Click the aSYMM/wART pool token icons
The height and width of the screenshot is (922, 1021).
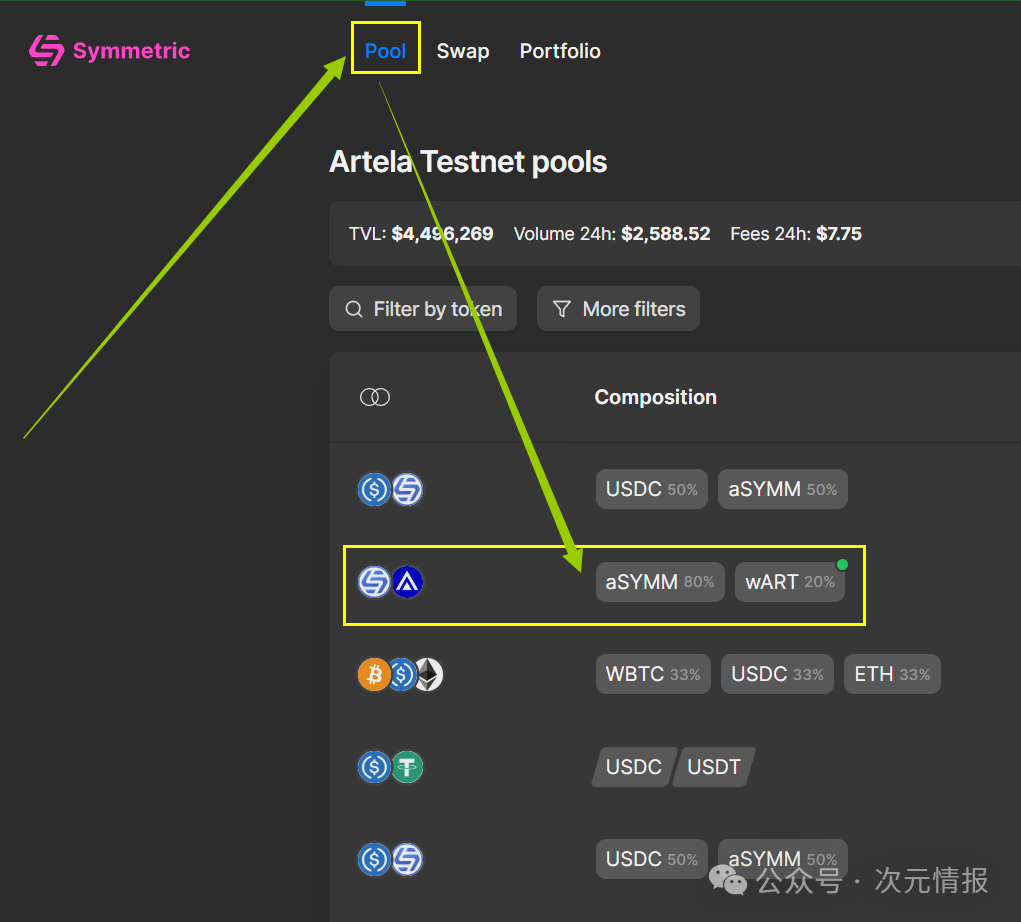390,582
